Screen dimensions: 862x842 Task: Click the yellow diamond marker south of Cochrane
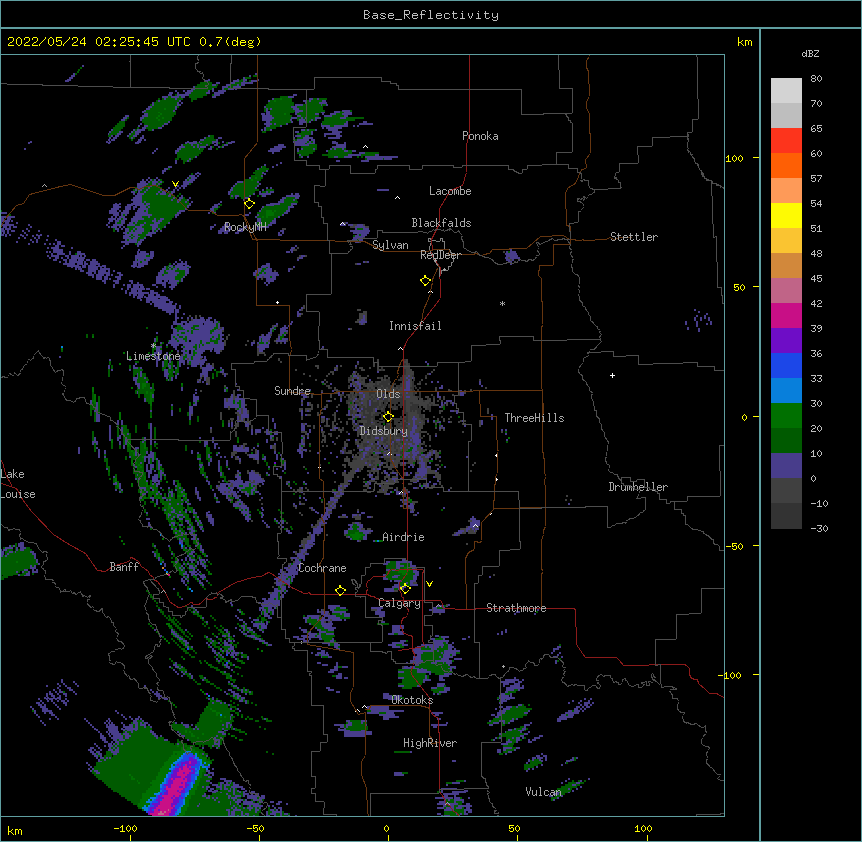pyautogui.click(x=340, y=591)
